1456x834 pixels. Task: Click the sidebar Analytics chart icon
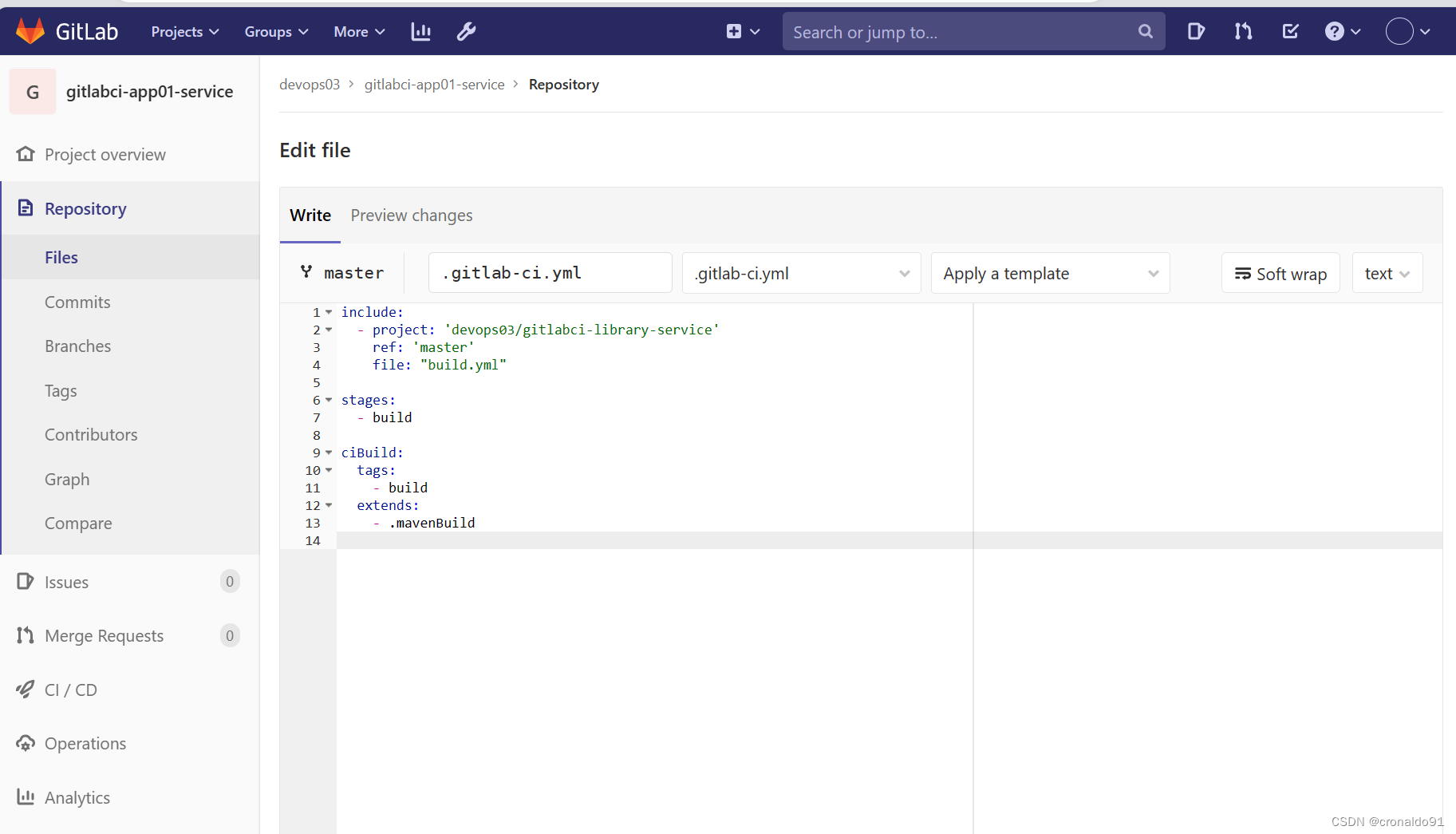(26, 796)
